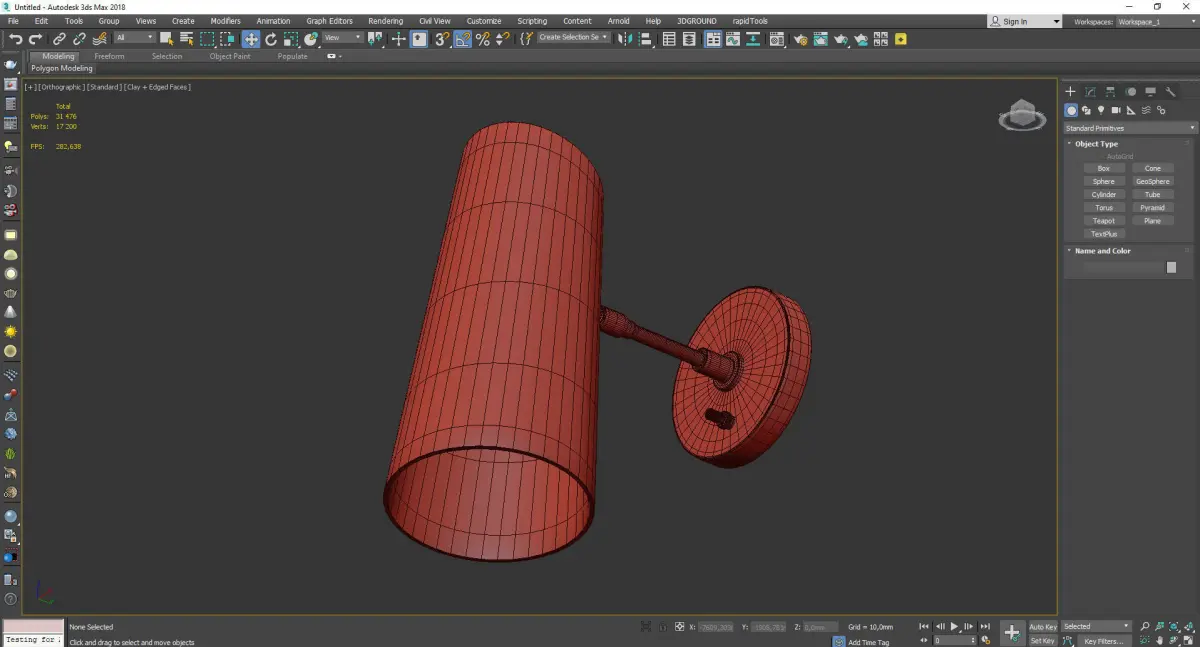Toggle the Percent Snap button
This screenshot has height=647, width=1200.
(x=483, y=39)
